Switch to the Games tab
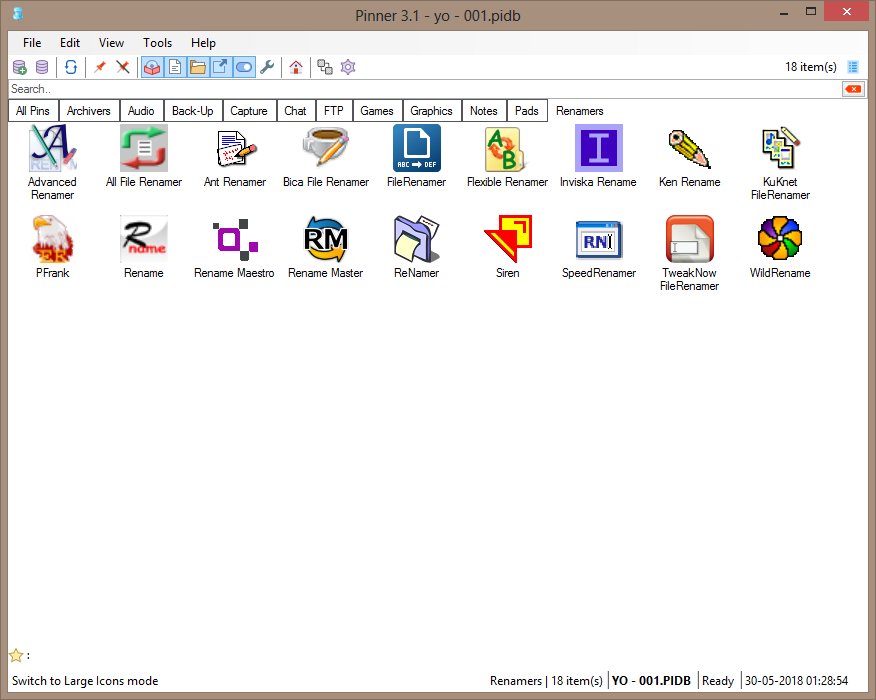876x700 pixels. tap(377, 111)
